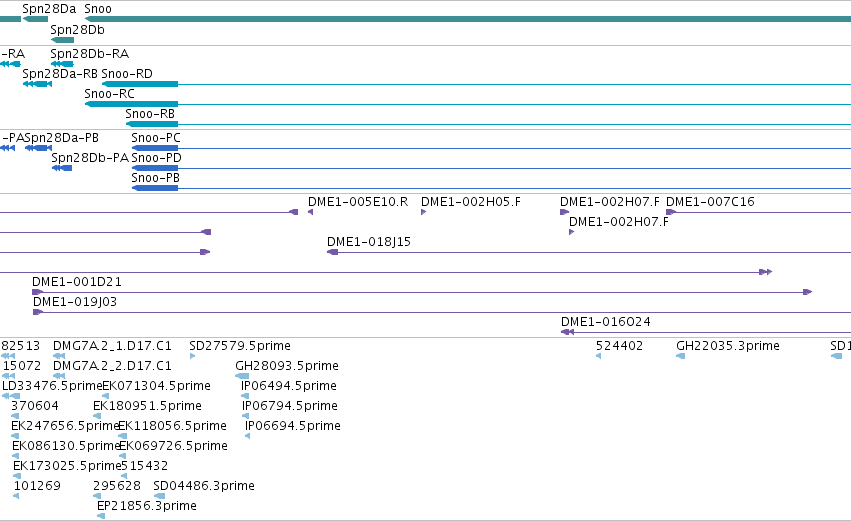Open the Snoo-RB transcript label

tap(150, 114)
